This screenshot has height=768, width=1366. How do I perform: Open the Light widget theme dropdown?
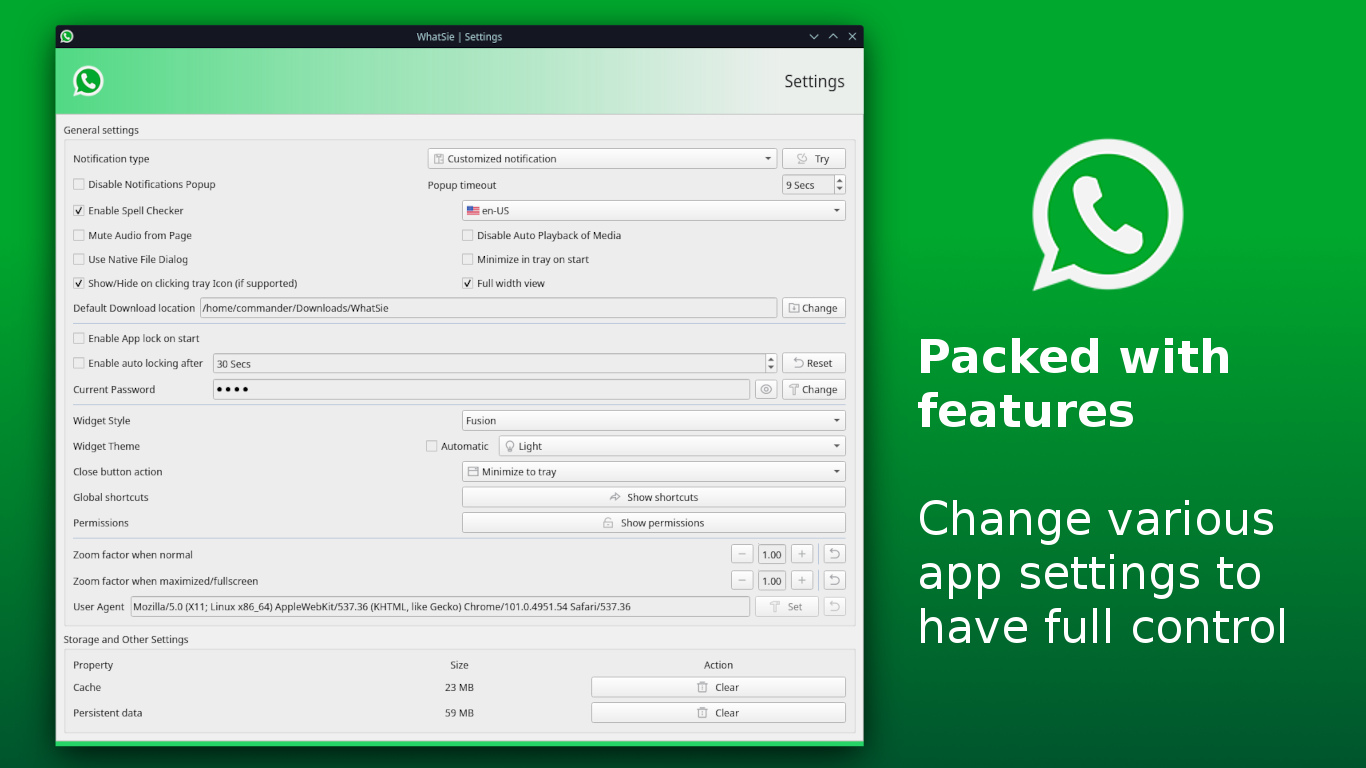pyautogui.click(x=672, y=447)
